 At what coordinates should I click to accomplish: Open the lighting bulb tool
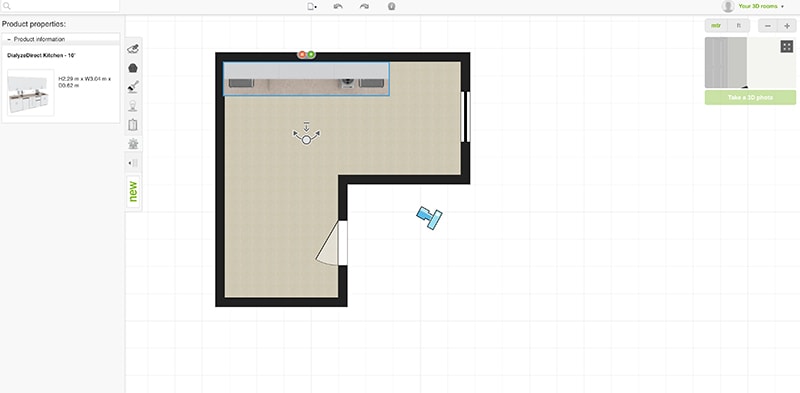[x=133, y=106]
